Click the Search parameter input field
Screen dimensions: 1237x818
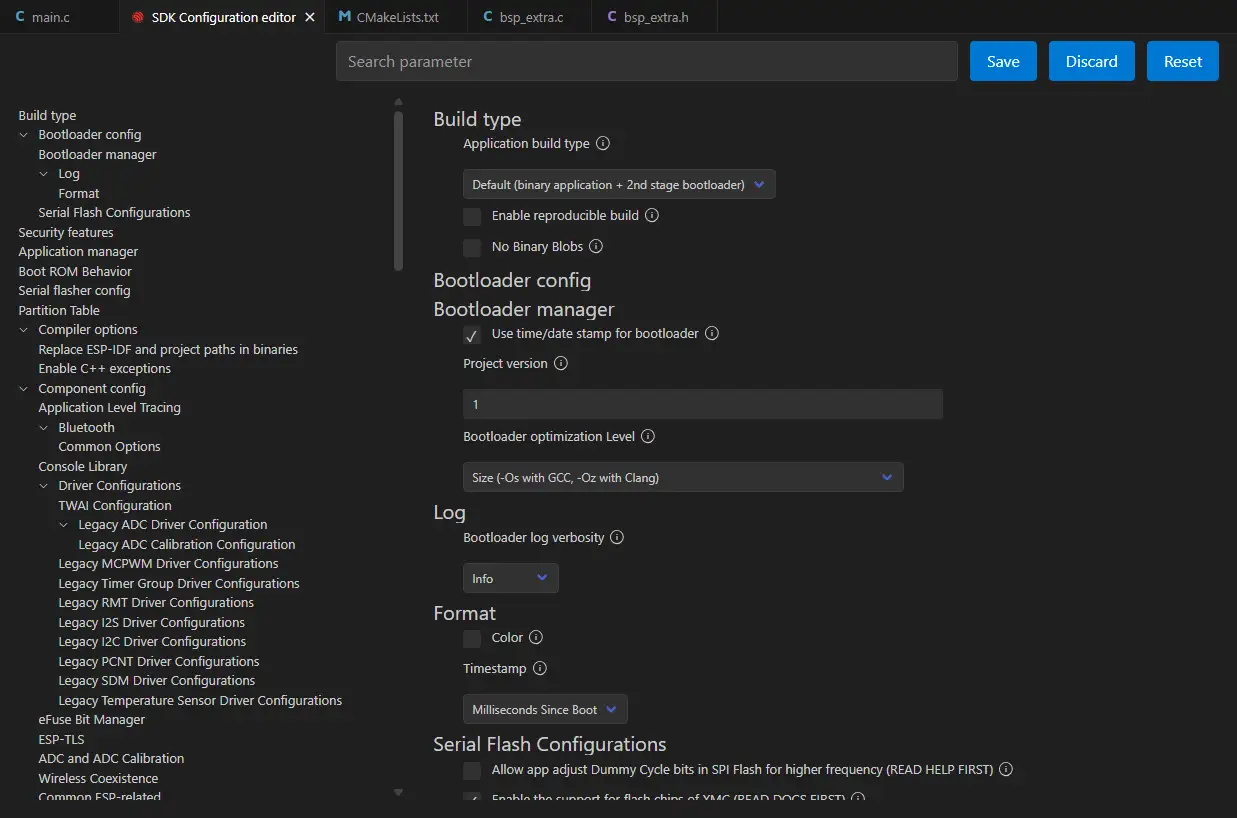(x=646, y=61)
